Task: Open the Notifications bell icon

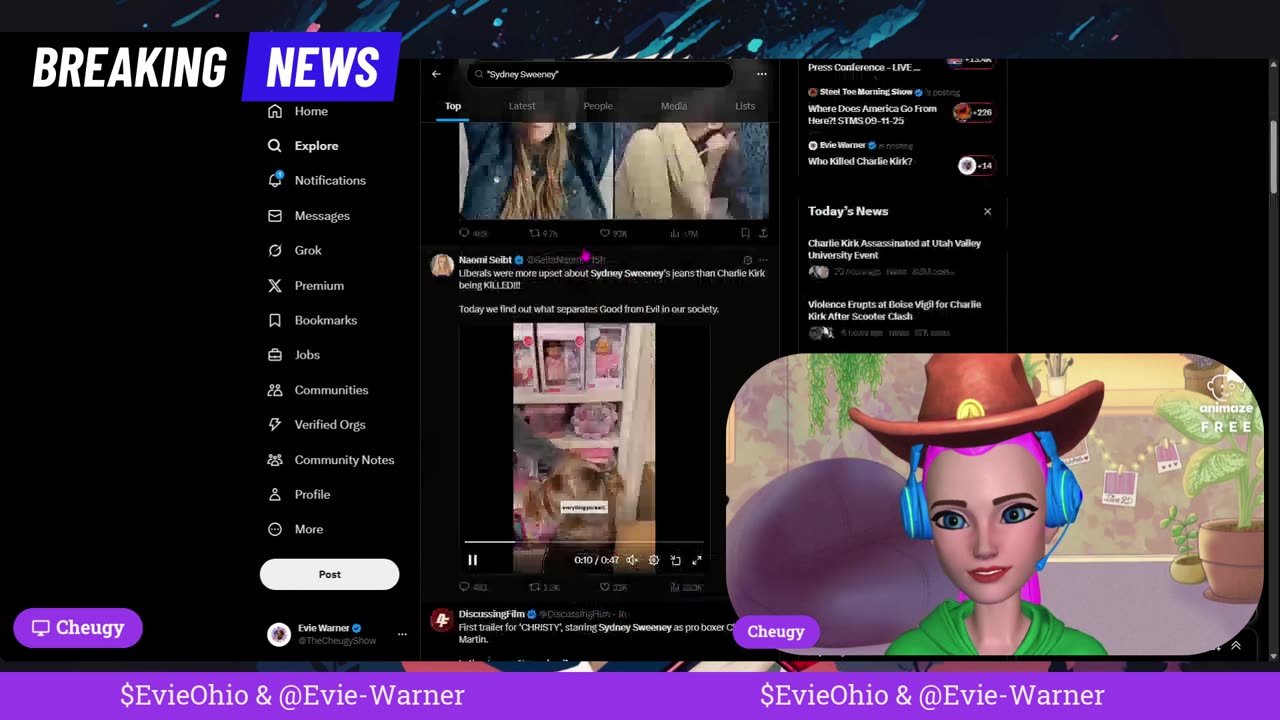Action: click(275, 180)
